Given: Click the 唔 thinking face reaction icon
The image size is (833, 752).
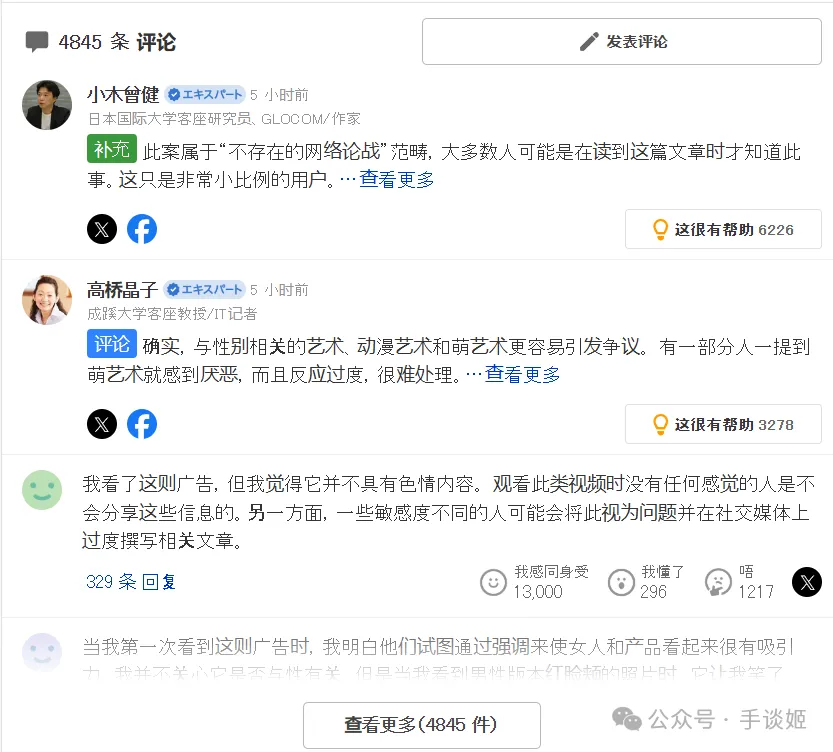Looking at the screenshot, I should [718, 582].
